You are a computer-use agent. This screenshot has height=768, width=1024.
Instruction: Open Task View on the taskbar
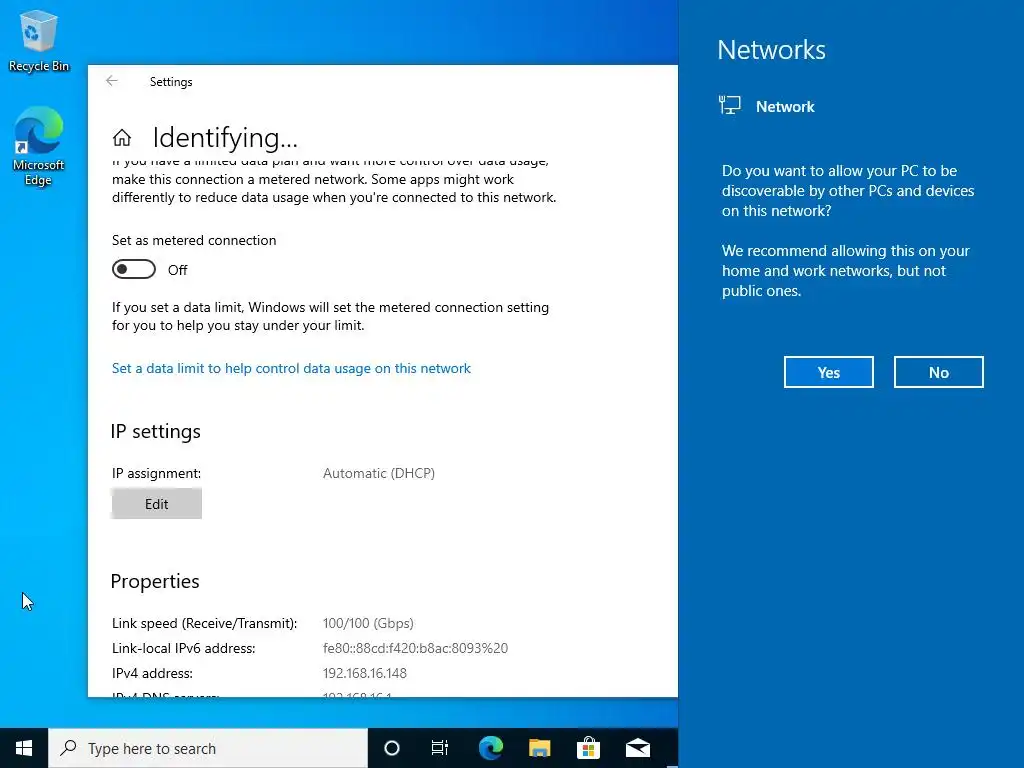[440, 748]
